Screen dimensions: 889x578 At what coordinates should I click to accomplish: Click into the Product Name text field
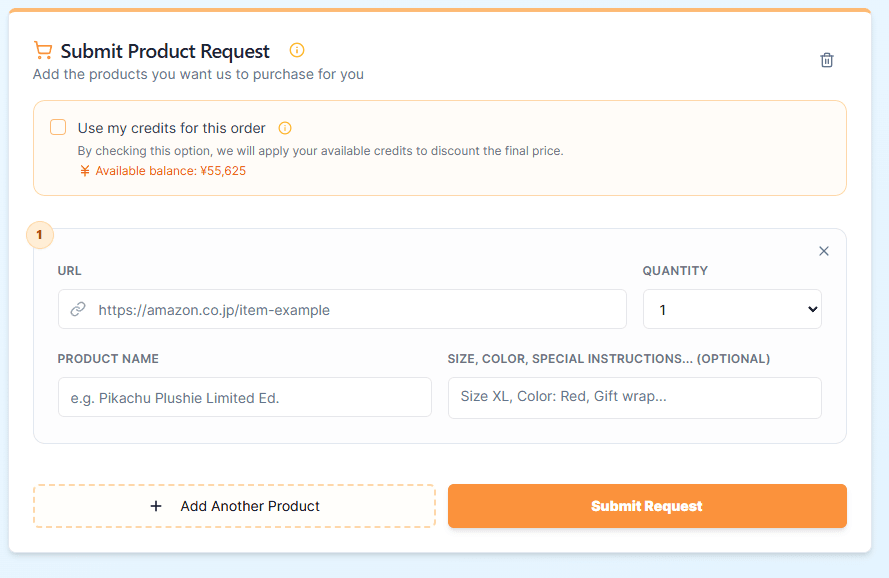[244, 397]
